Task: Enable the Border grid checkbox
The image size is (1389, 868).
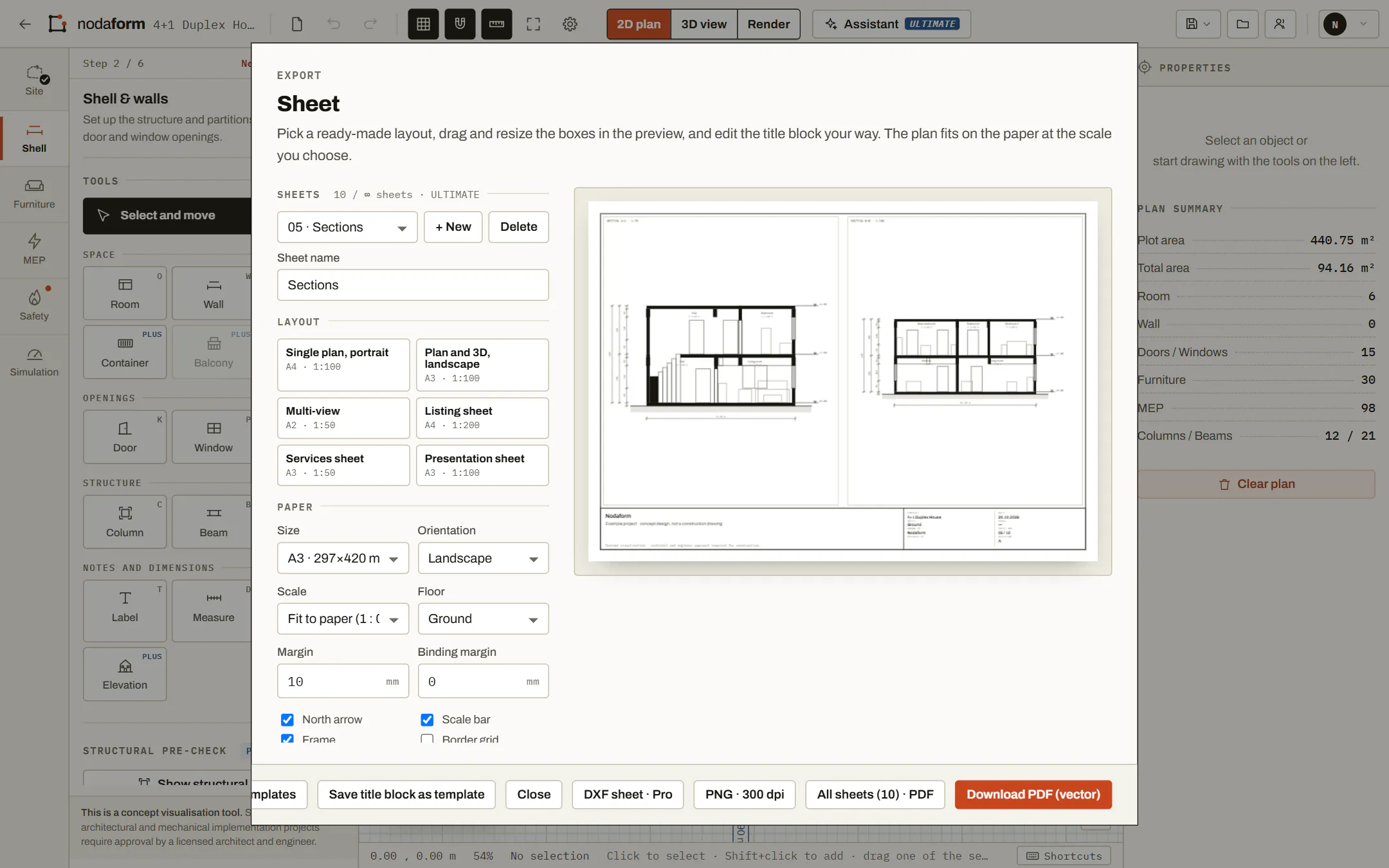Action: click(427, 739)
